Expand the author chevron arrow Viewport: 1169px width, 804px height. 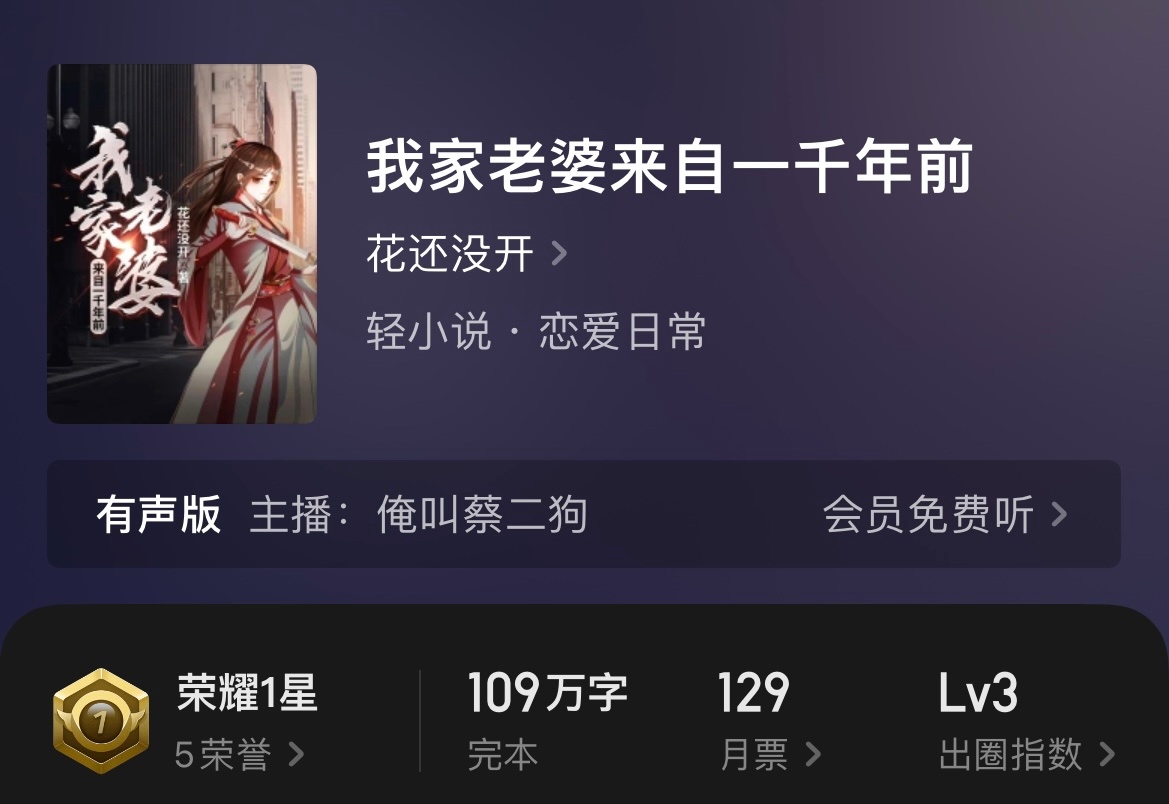point(559,254)
